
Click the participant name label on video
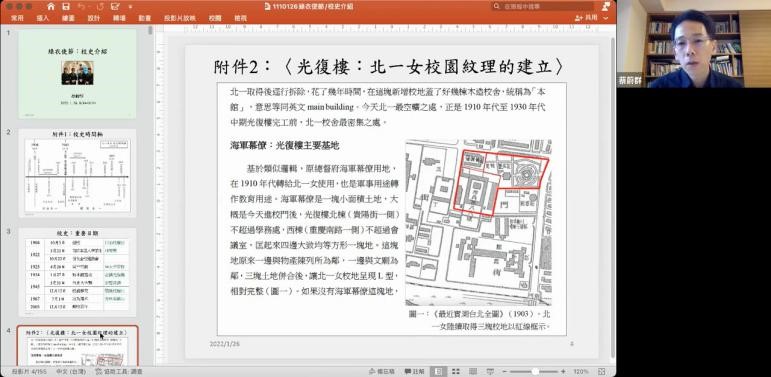coord(630,81)
